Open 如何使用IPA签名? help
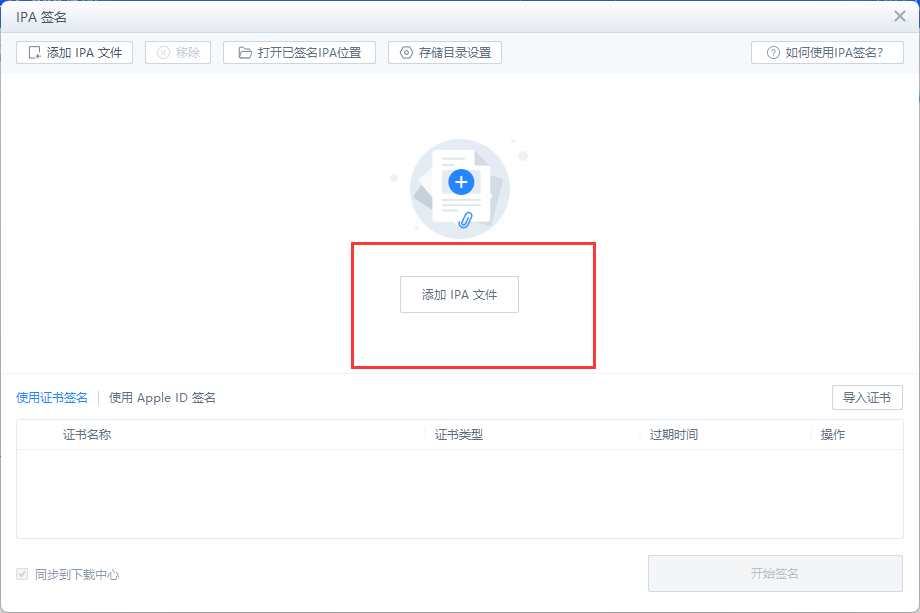 (x=827, y=53)
